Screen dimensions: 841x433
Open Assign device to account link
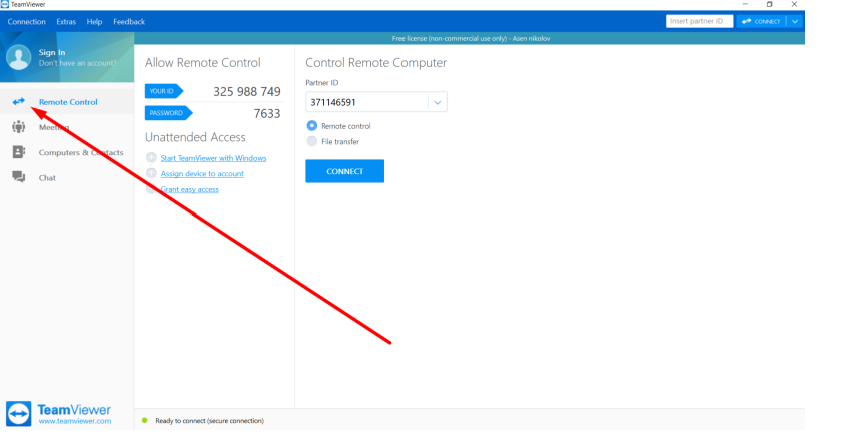click(x=202, y=173)
